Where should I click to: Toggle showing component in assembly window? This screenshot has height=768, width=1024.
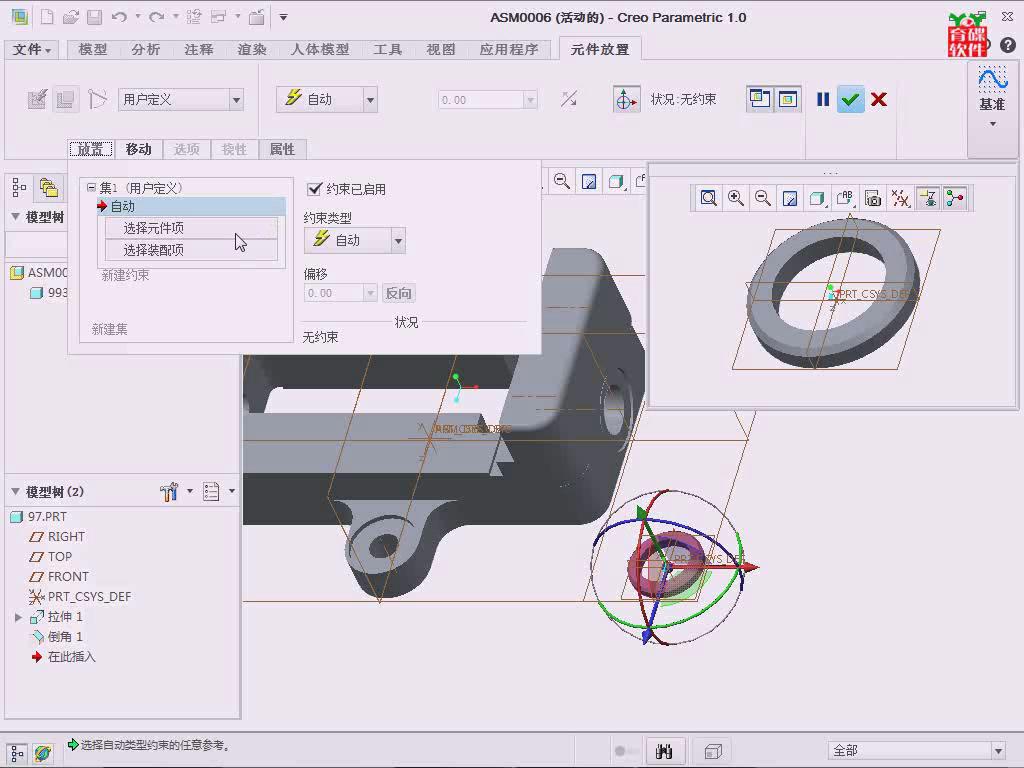788,99
